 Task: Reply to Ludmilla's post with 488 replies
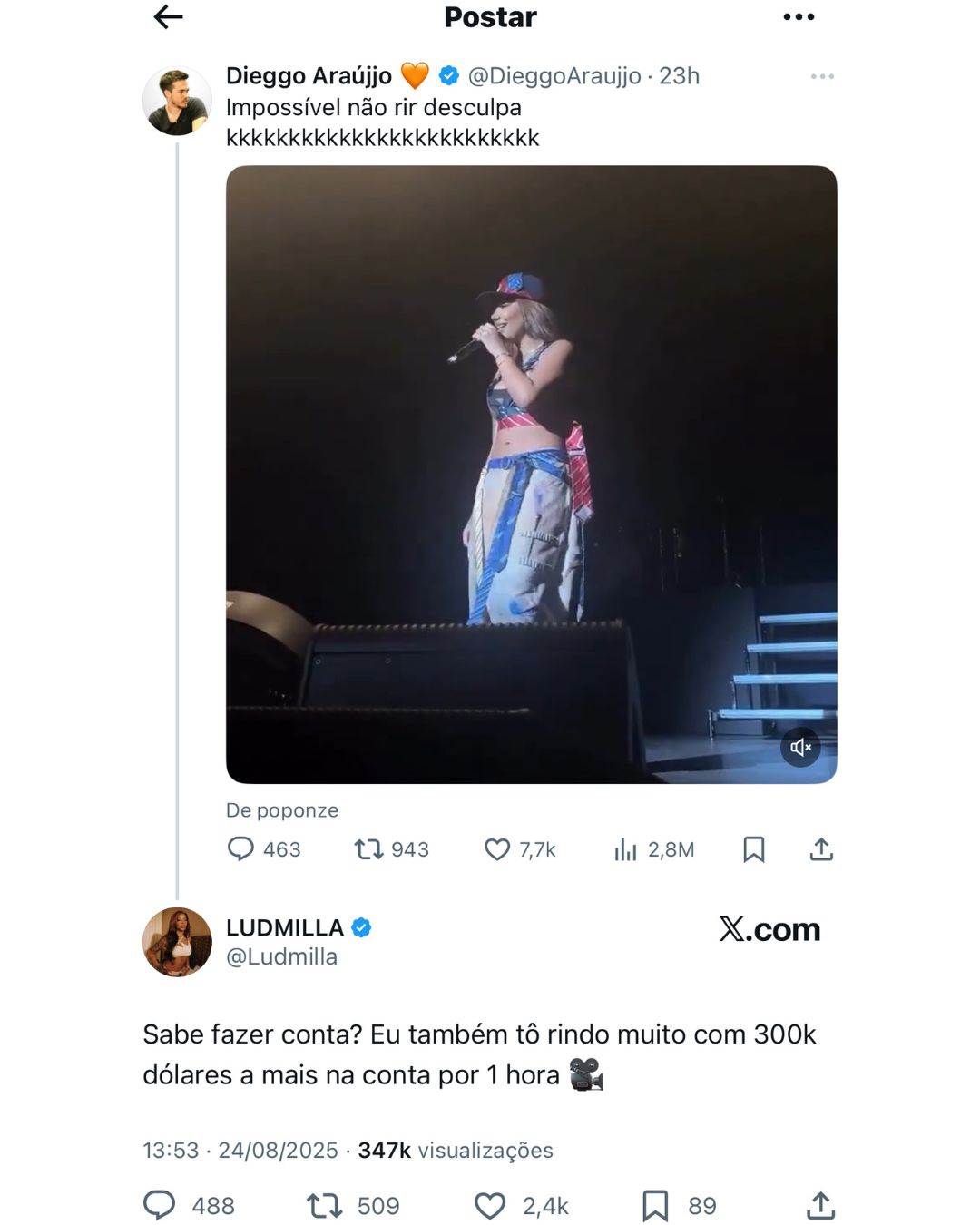160,1205
